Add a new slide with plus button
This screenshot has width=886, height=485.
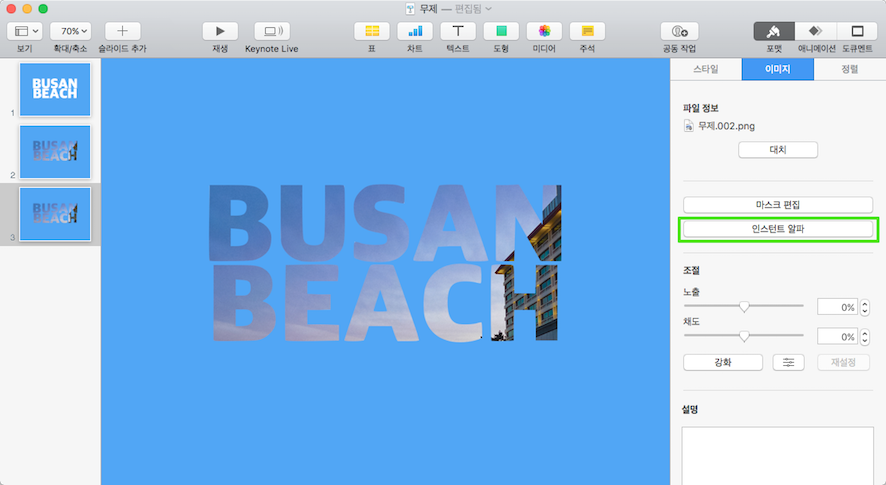pyautogui.click(x=123, y=31)
